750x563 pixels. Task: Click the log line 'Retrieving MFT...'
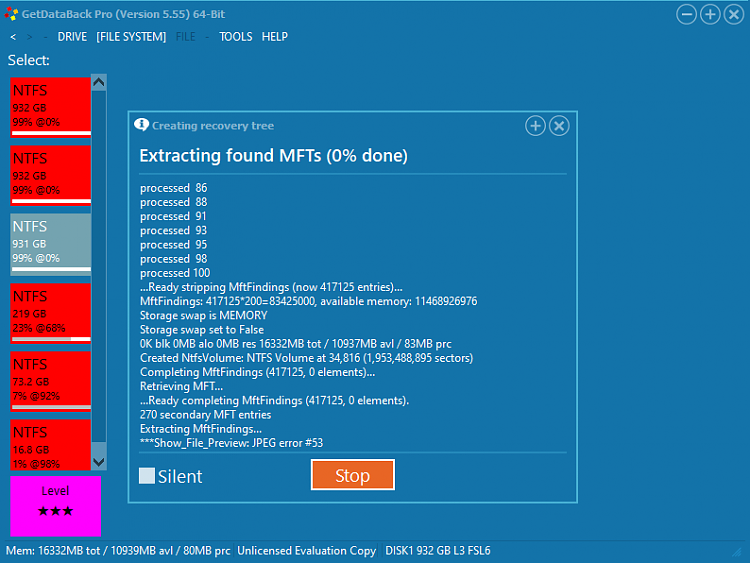click(x=181, y=386)
